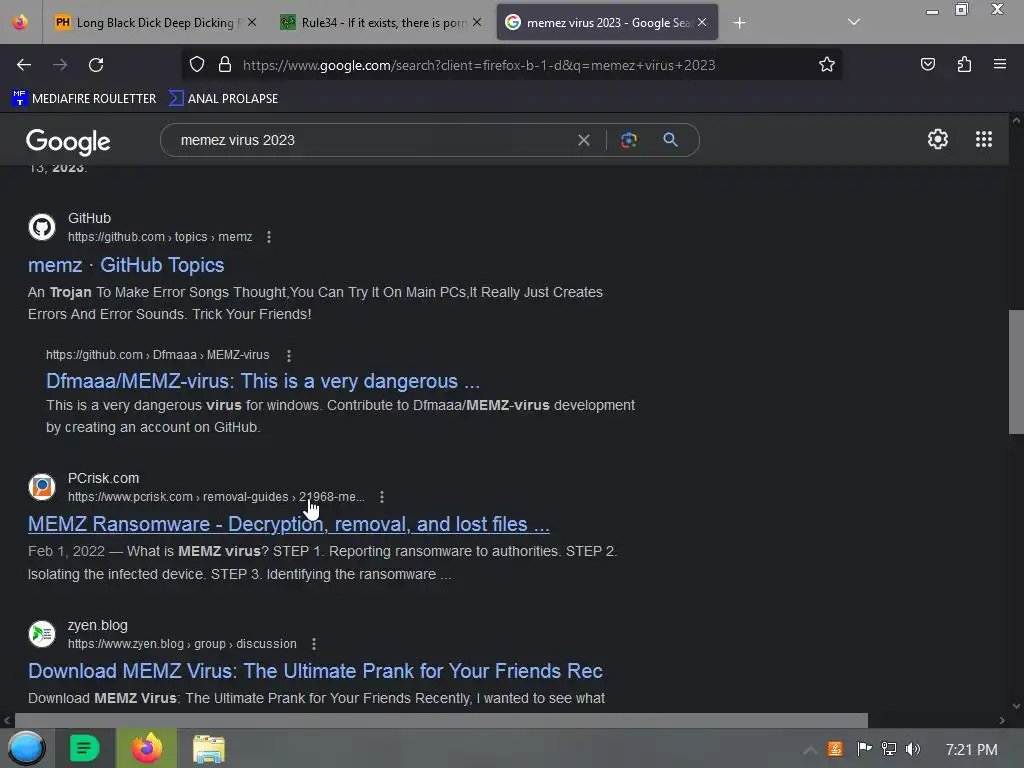Click the scroll right arrow
The image size is (1024, 768).
(1002, 721)
